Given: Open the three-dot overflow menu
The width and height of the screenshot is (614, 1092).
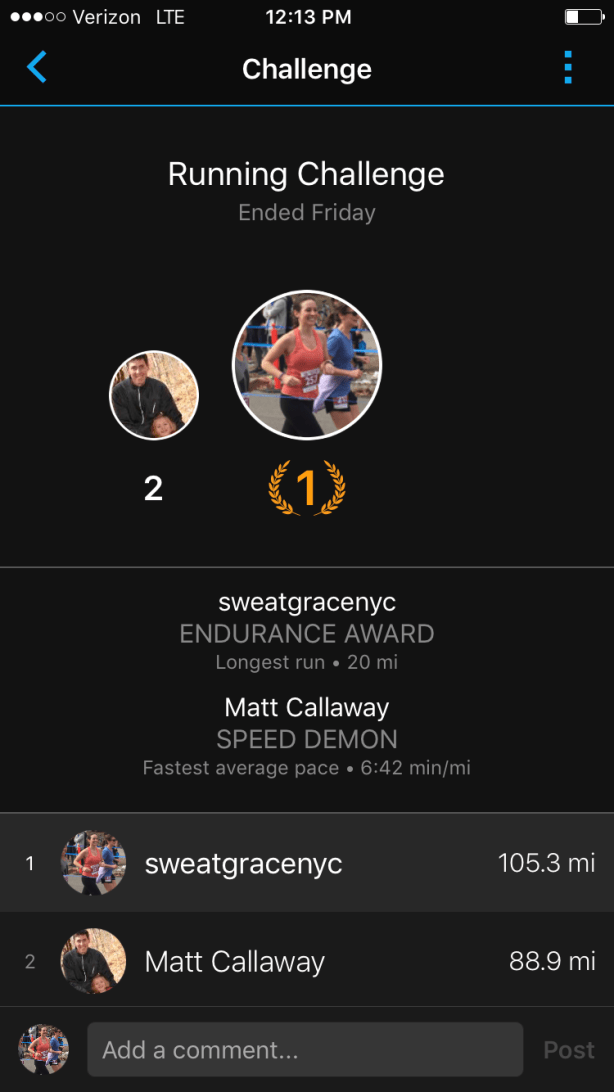Looking at the screenshot, I should 568,68.
